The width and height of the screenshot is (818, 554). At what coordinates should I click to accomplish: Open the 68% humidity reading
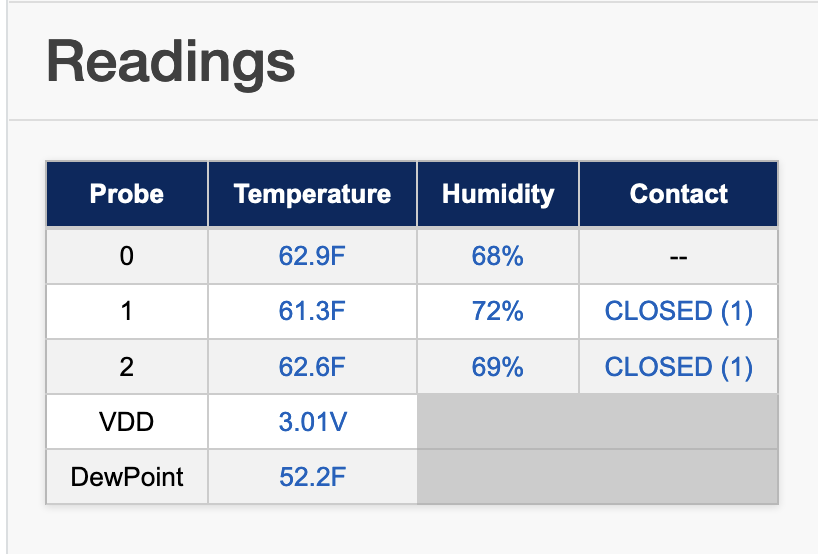pos(497,256)
